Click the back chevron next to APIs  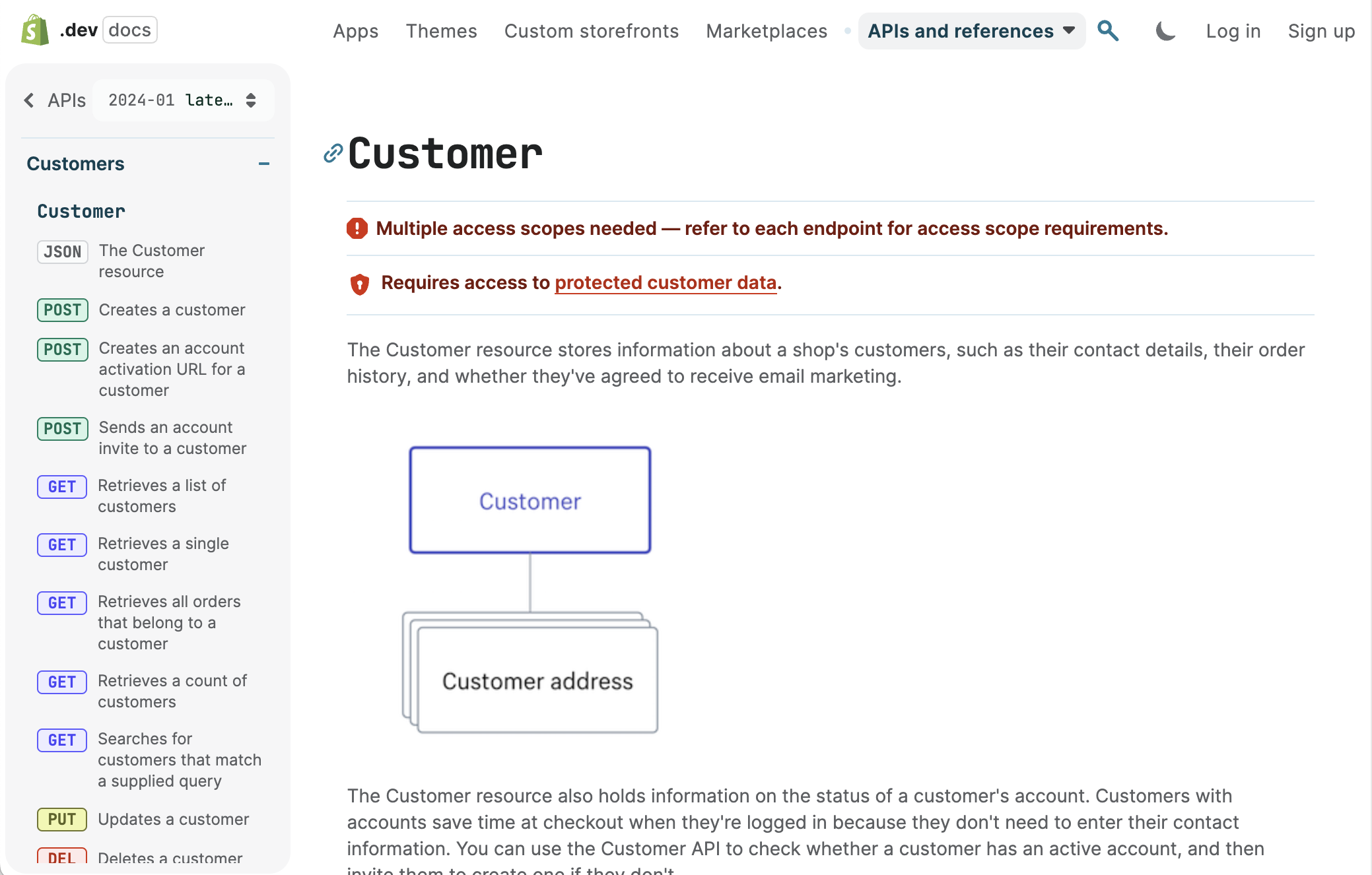[29, 100]
